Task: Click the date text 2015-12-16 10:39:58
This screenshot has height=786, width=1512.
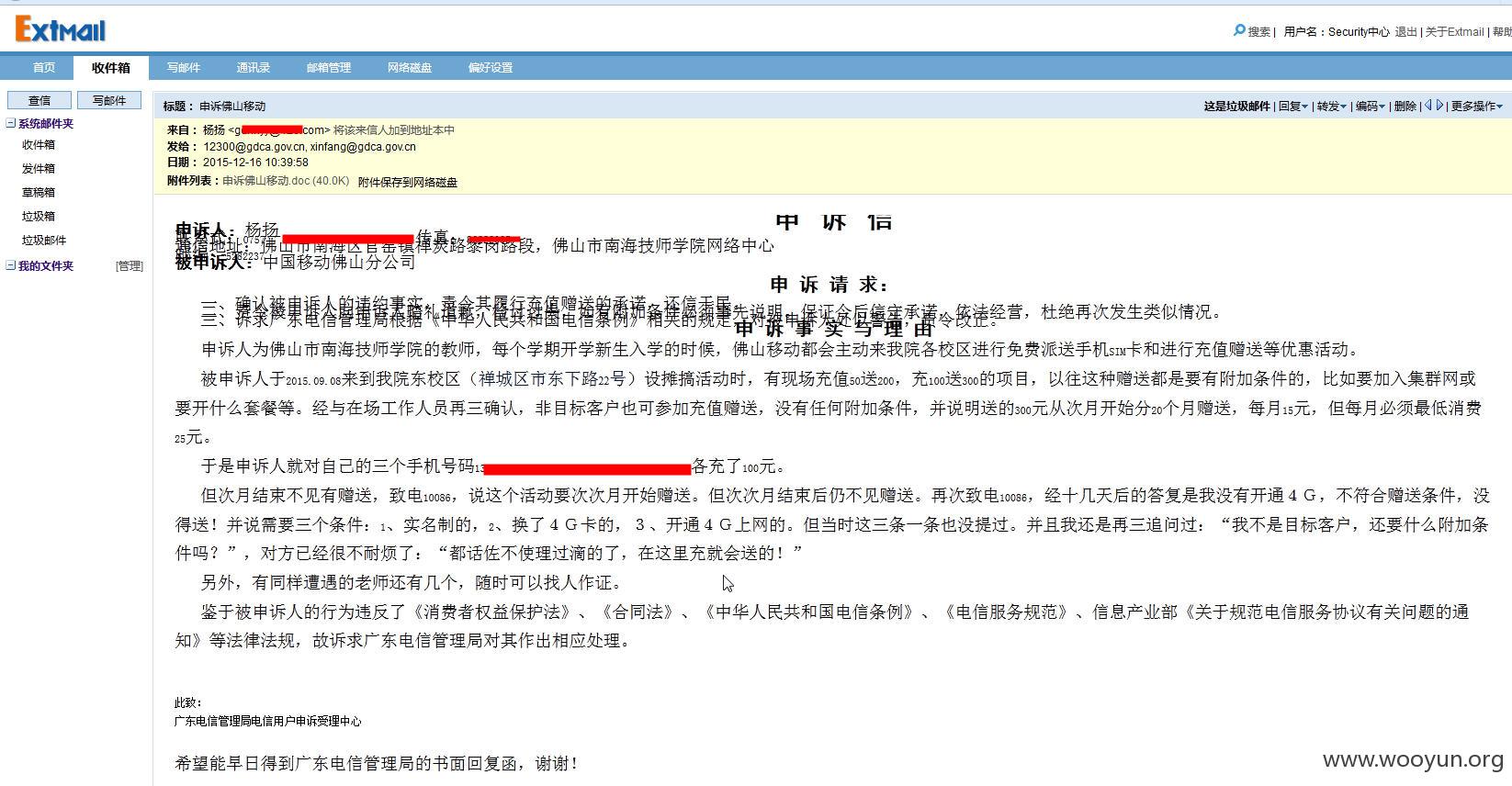Action: click(255, 163)
